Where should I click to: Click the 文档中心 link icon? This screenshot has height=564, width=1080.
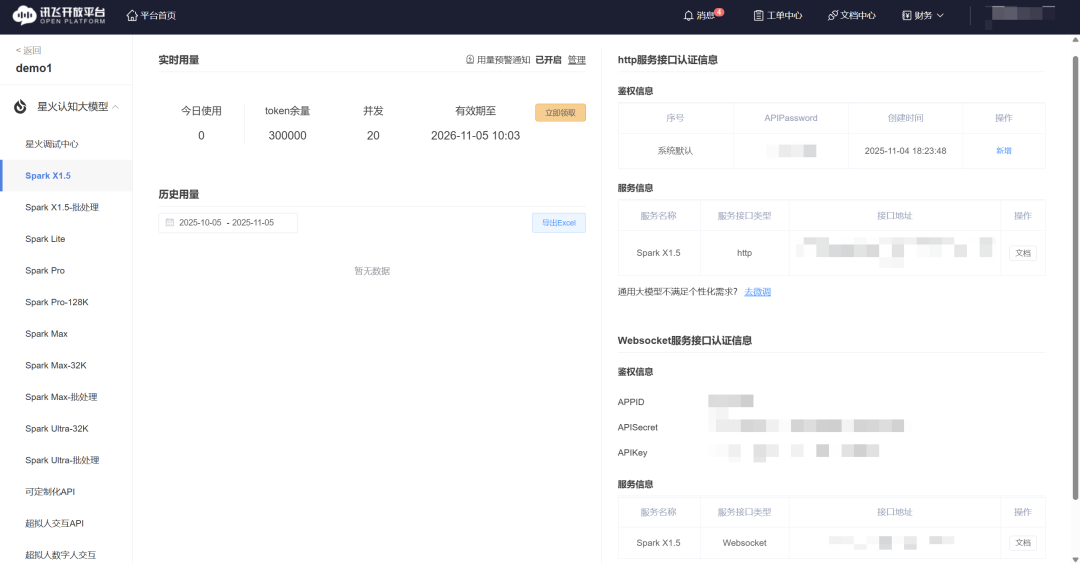(833, 15)
